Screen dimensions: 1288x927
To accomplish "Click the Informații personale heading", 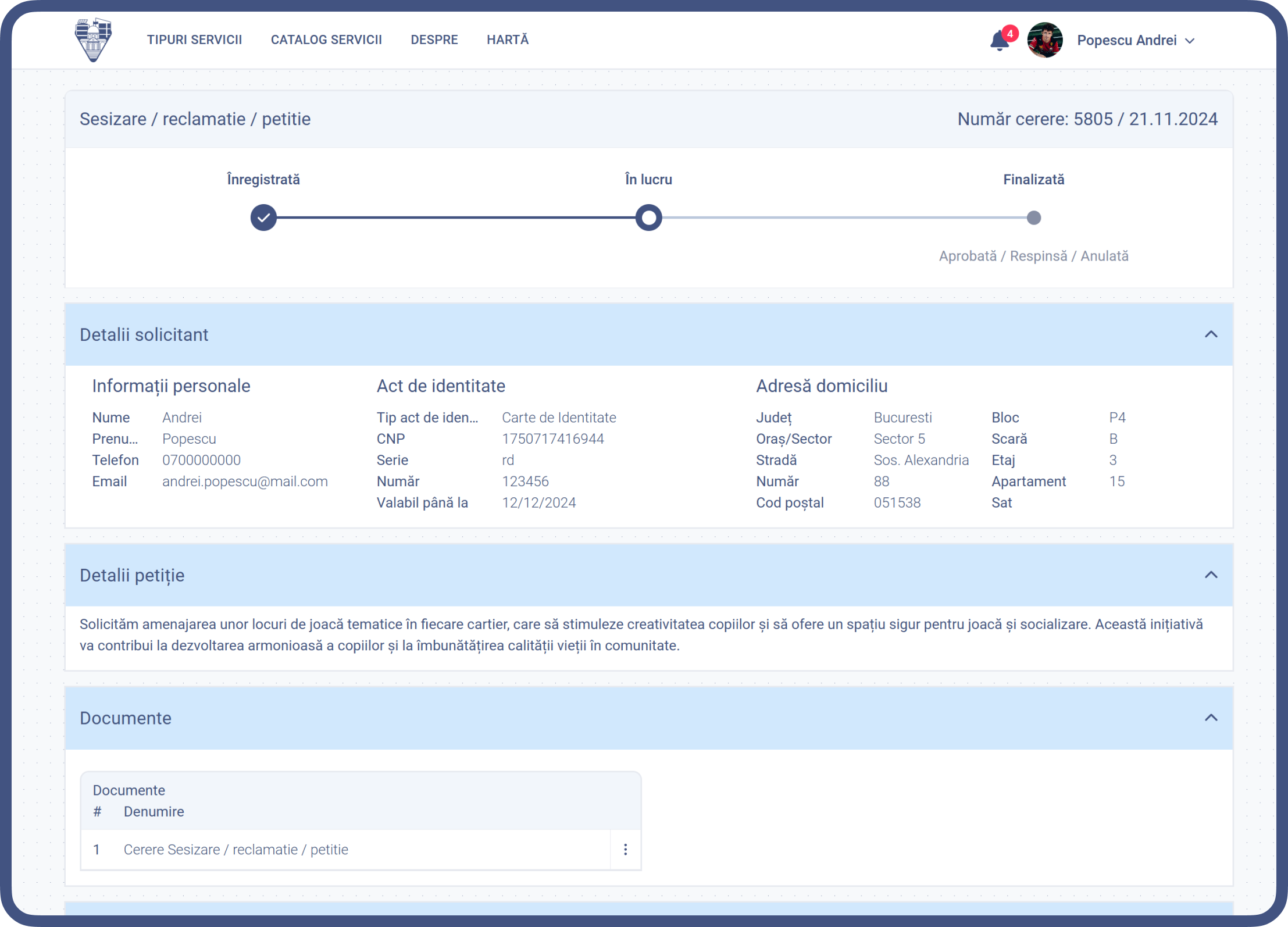I will pyautogui.click(x=171, y=386).
